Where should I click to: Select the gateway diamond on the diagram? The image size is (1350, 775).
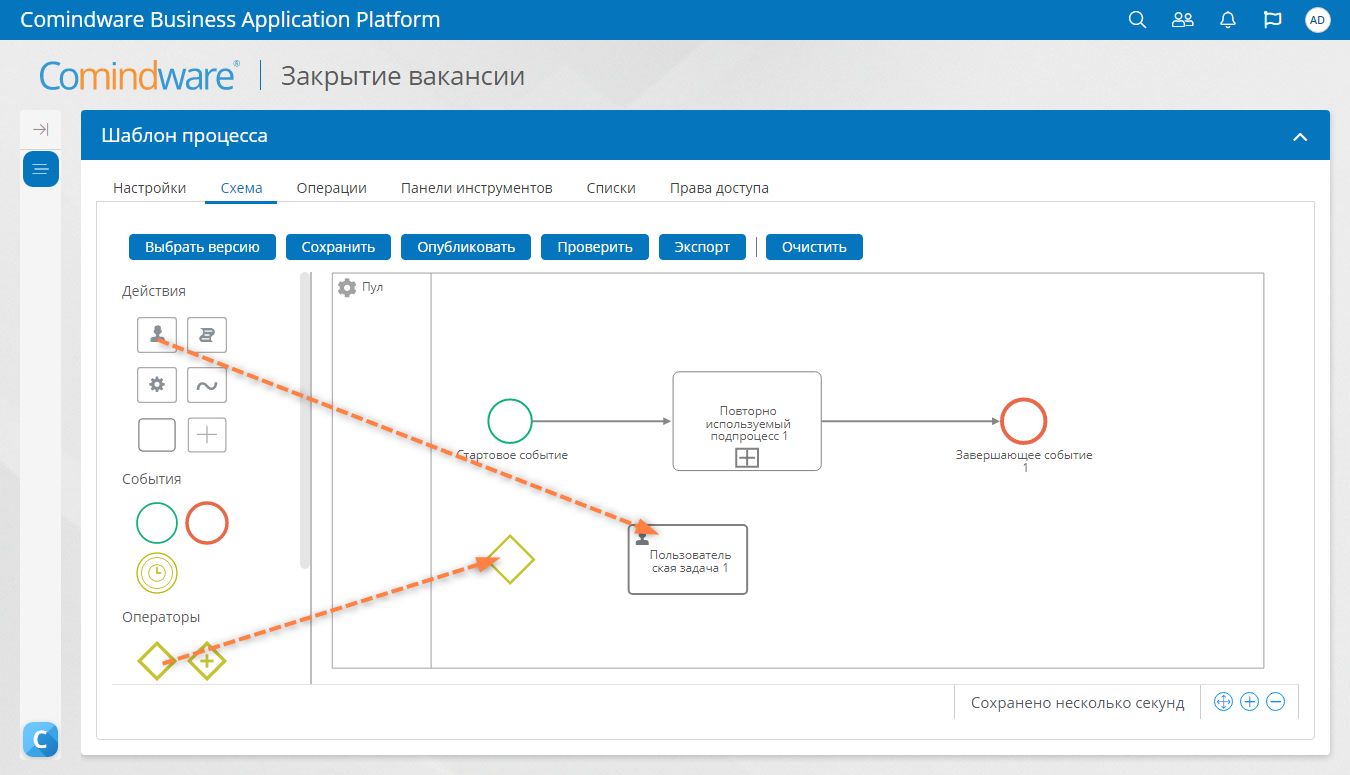click(511, 560)
